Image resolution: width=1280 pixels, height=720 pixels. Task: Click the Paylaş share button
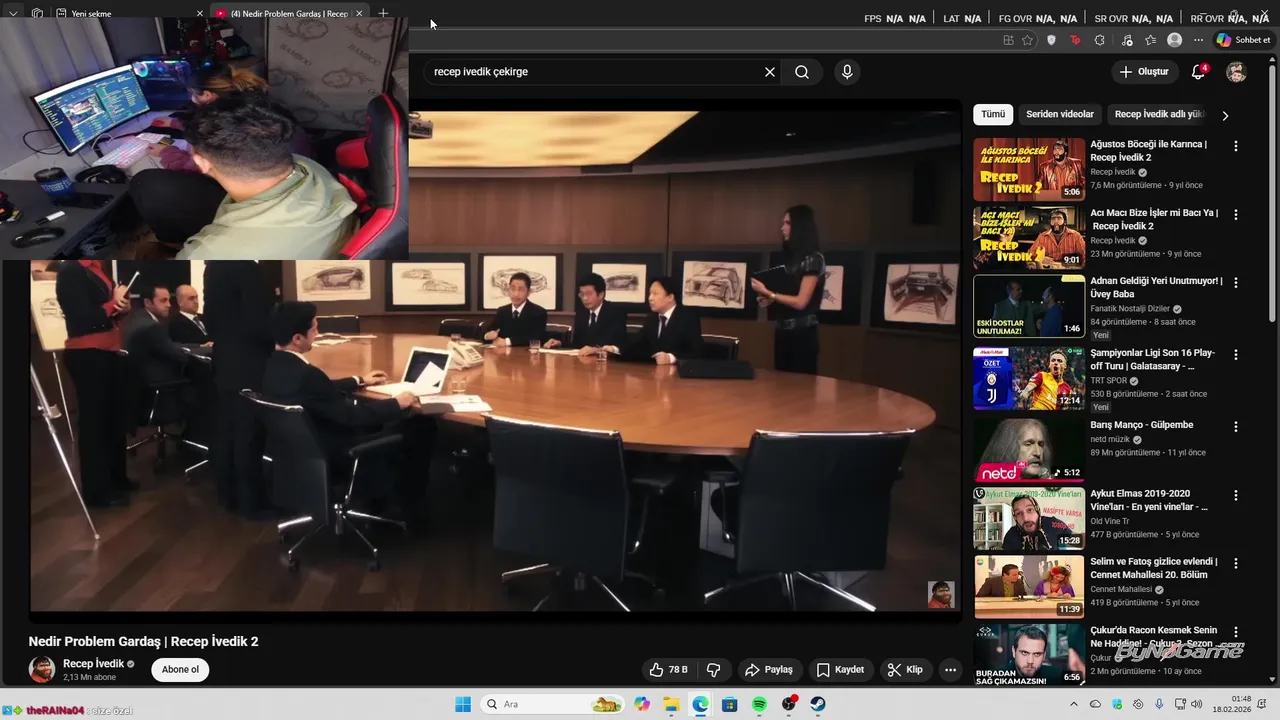pyautogui.click(x=769, y=670)
